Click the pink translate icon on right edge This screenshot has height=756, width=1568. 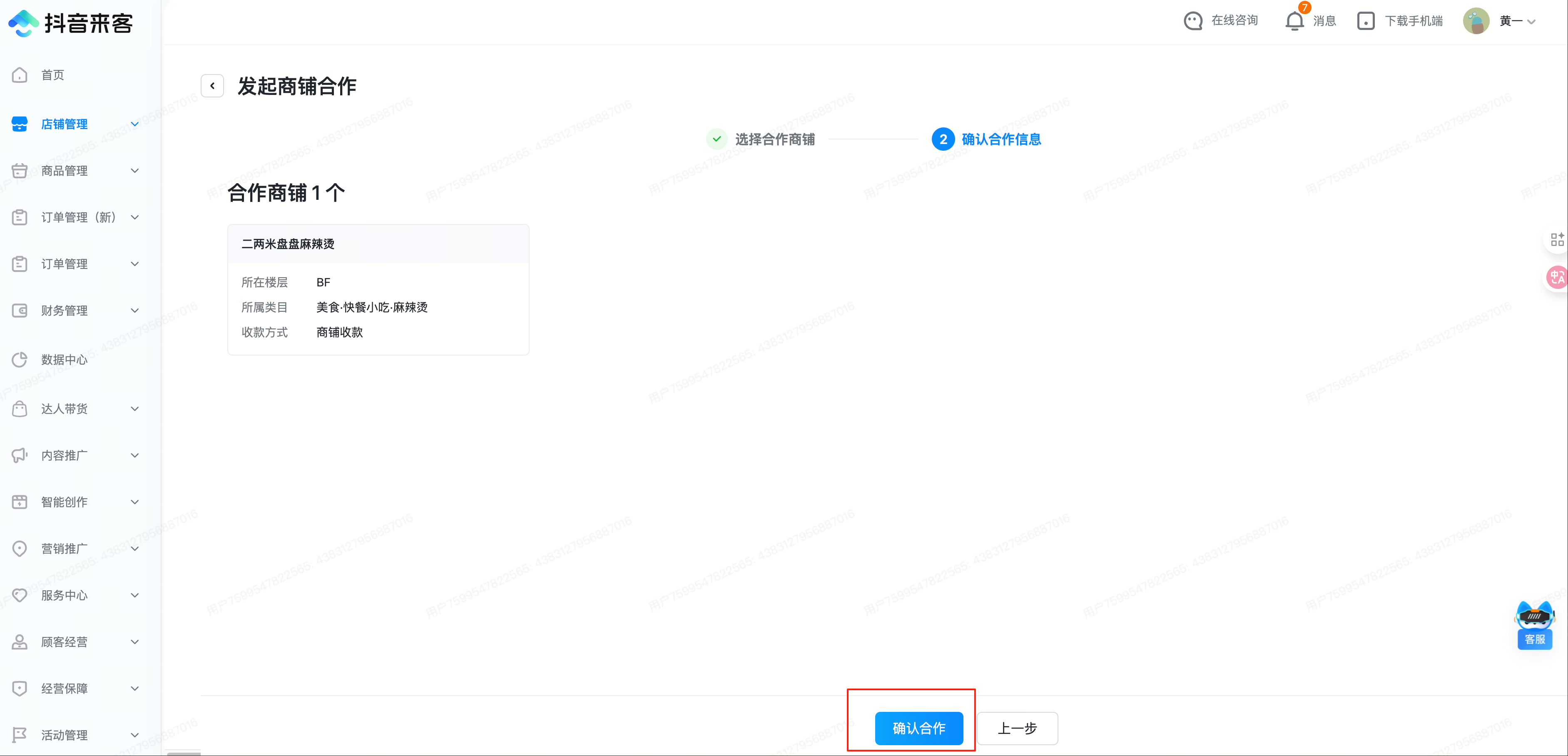click(x=1556, y=278)
